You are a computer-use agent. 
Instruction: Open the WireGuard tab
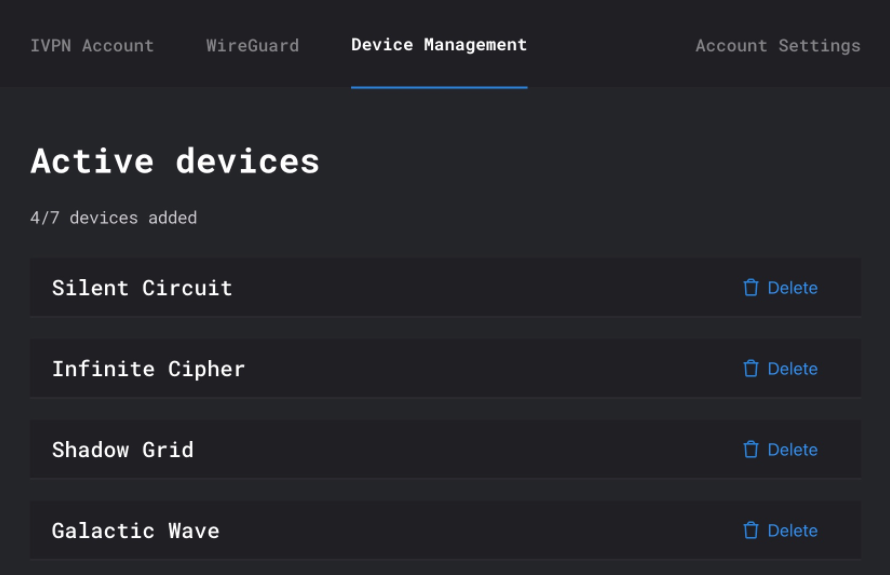coord(253,45)
